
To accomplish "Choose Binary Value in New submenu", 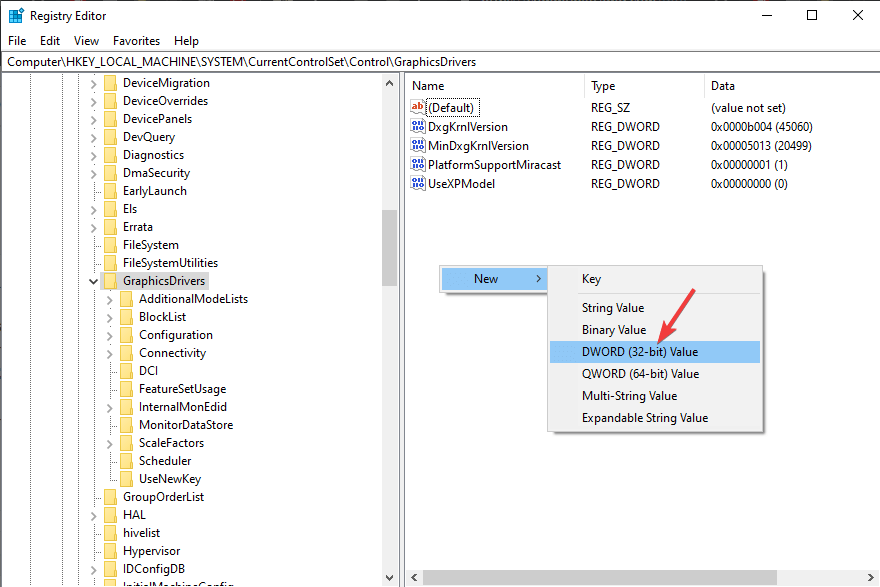I will tap(654, 330).
